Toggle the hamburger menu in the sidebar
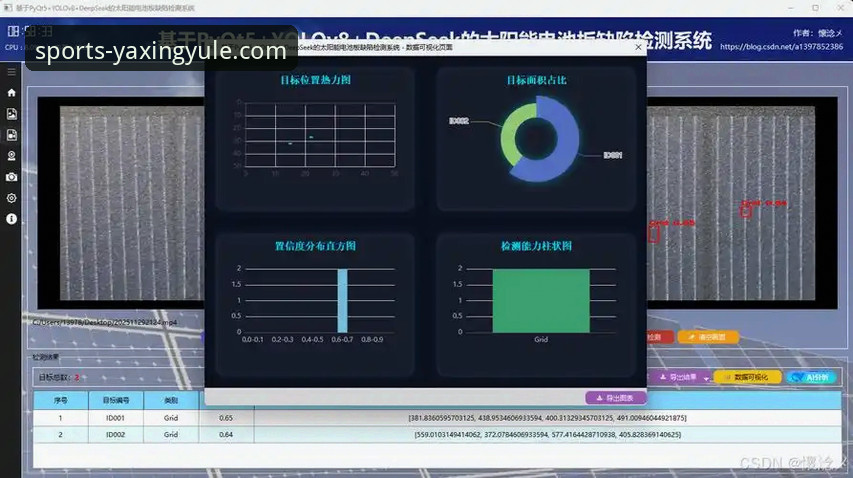 pyautogui.click(x=11, y=72)
